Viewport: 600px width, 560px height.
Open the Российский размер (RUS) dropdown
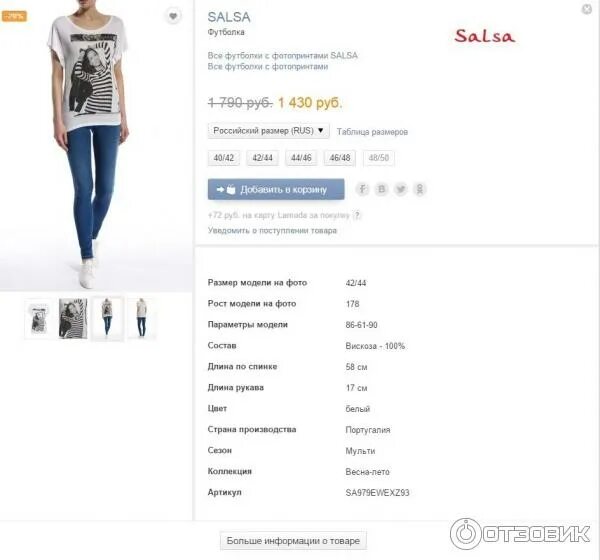tap(269, 131)
